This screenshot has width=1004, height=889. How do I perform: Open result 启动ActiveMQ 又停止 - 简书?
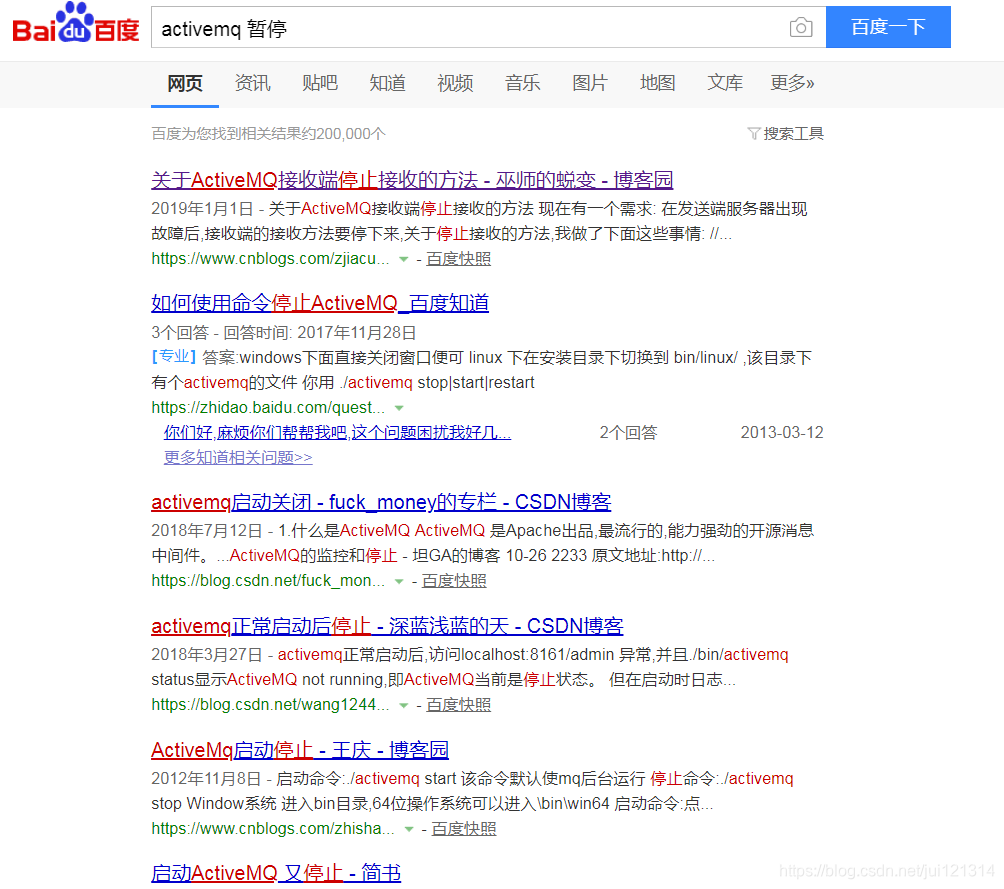[x=276, y=873]
